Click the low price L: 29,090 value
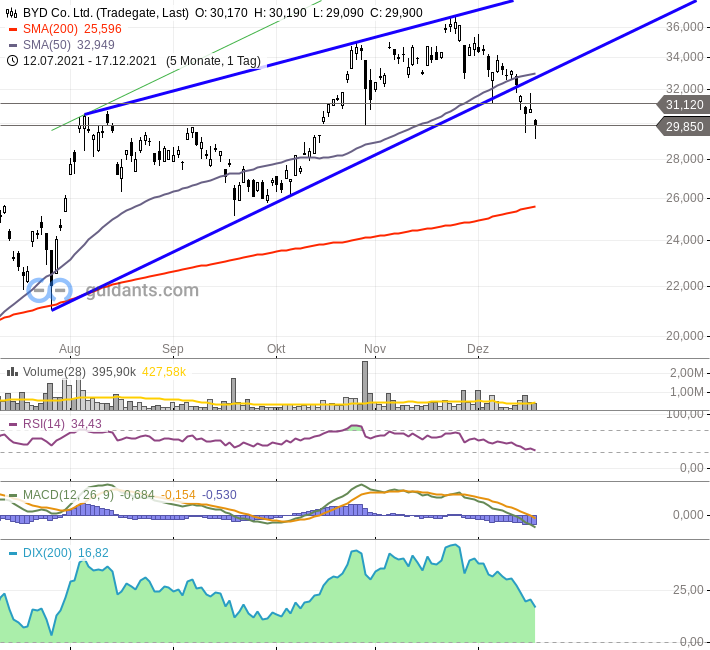The image size is (710, 650). [x=338, y=13]
